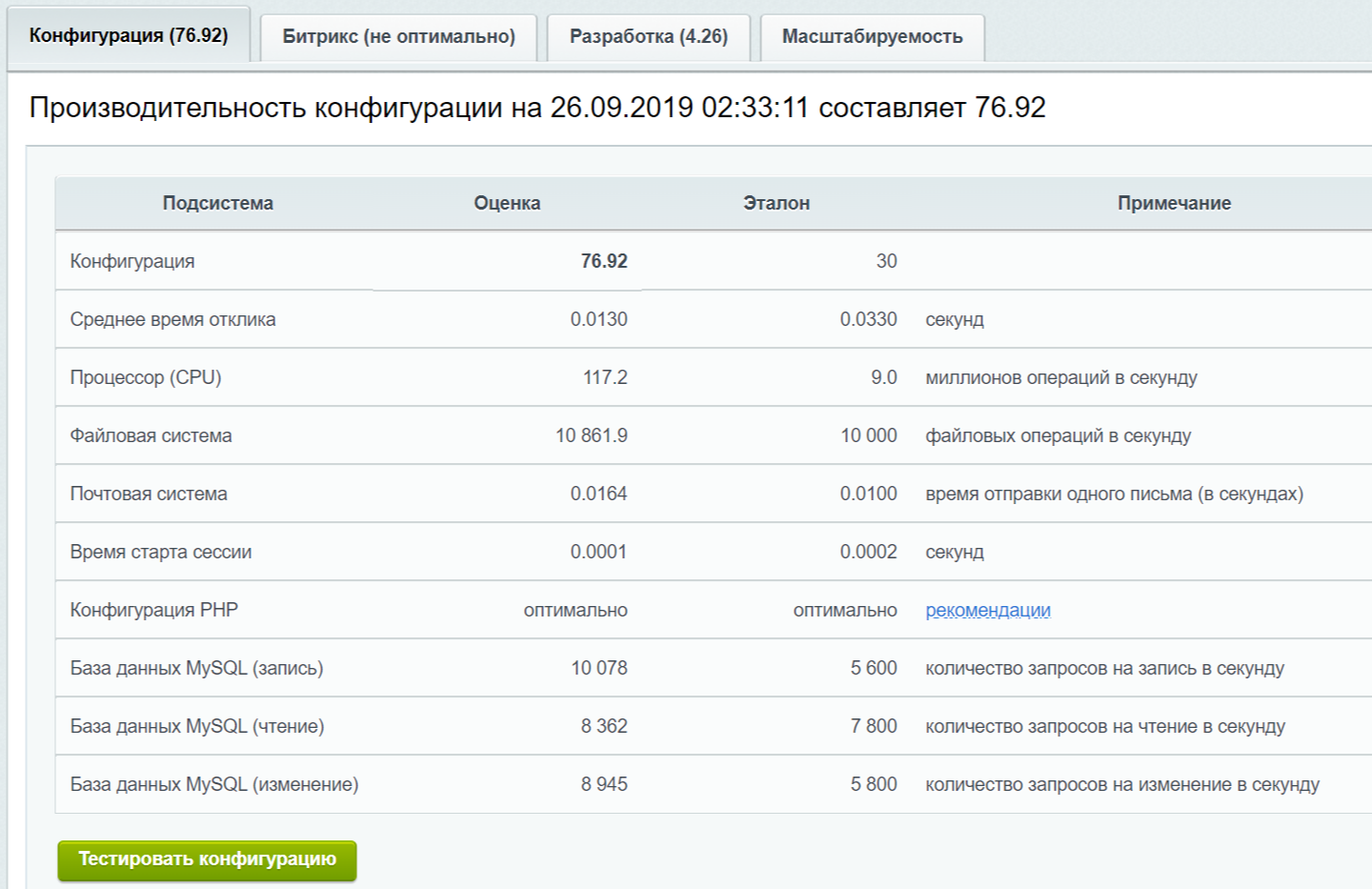Viewport: 1372px width, 889px height.
Task: Go to the Масштабируемость tab
Action: 872,37
